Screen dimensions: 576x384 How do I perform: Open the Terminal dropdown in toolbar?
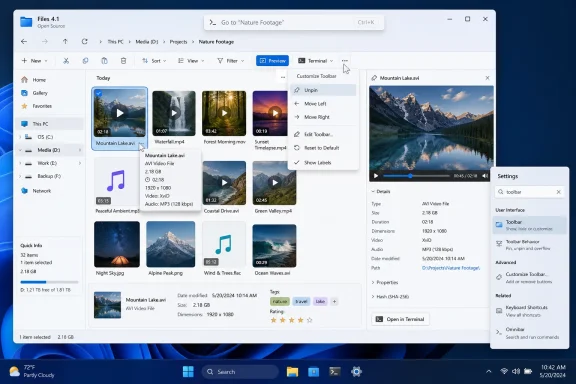(x=316, y=61)
